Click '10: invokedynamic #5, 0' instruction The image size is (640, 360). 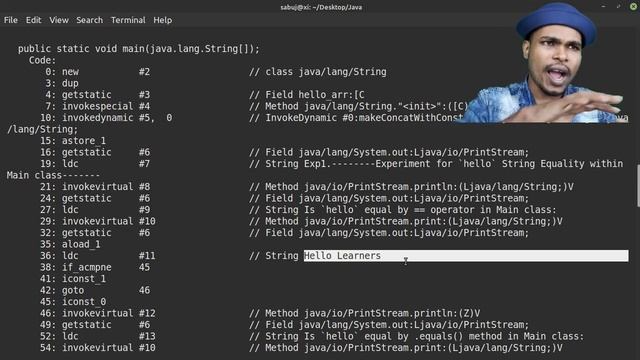[x=106, y=118]
